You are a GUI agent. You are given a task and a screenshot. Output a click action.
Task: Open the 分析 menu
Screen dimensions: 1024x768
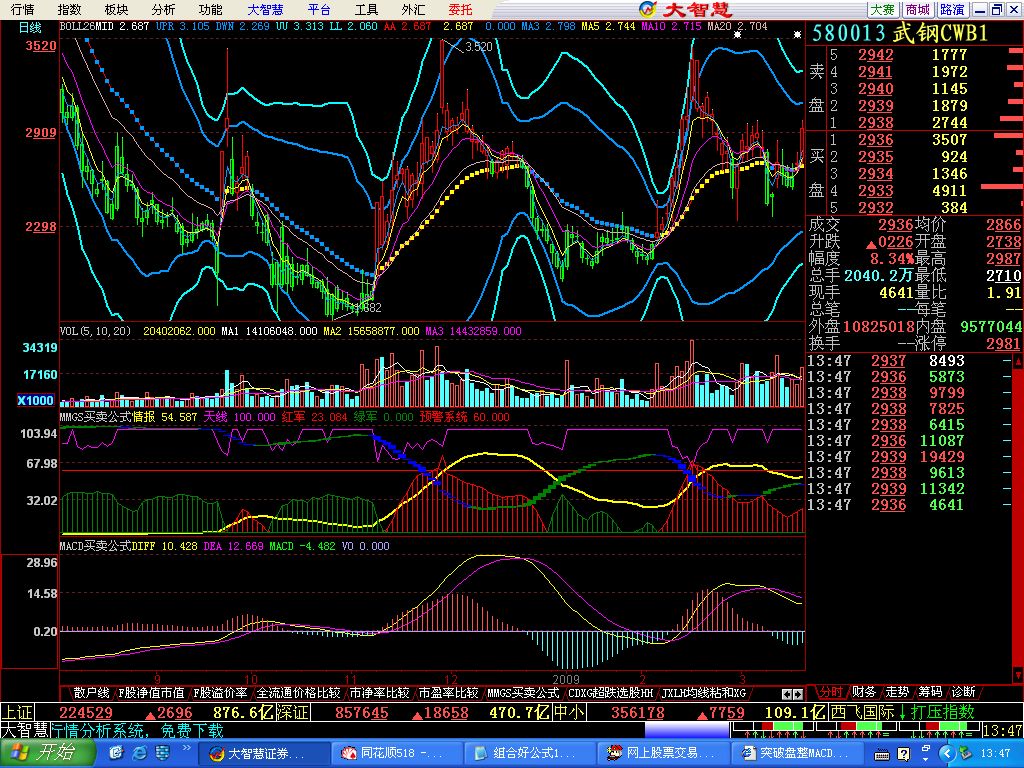[163, 9]
